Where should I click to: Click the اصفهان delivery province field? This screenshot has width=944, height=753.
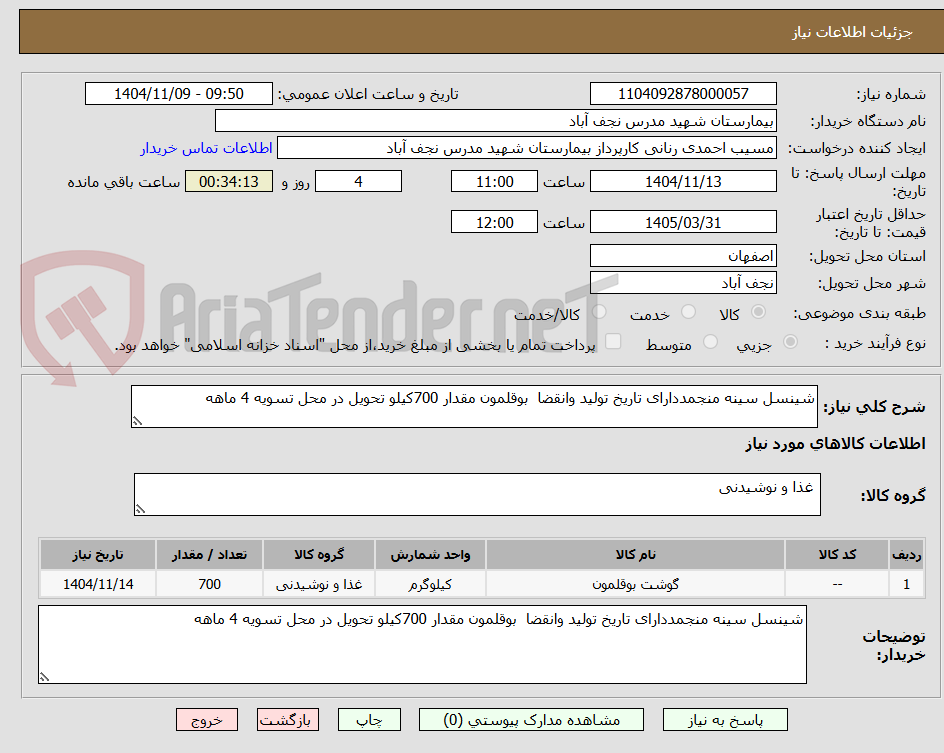[683, 256]
